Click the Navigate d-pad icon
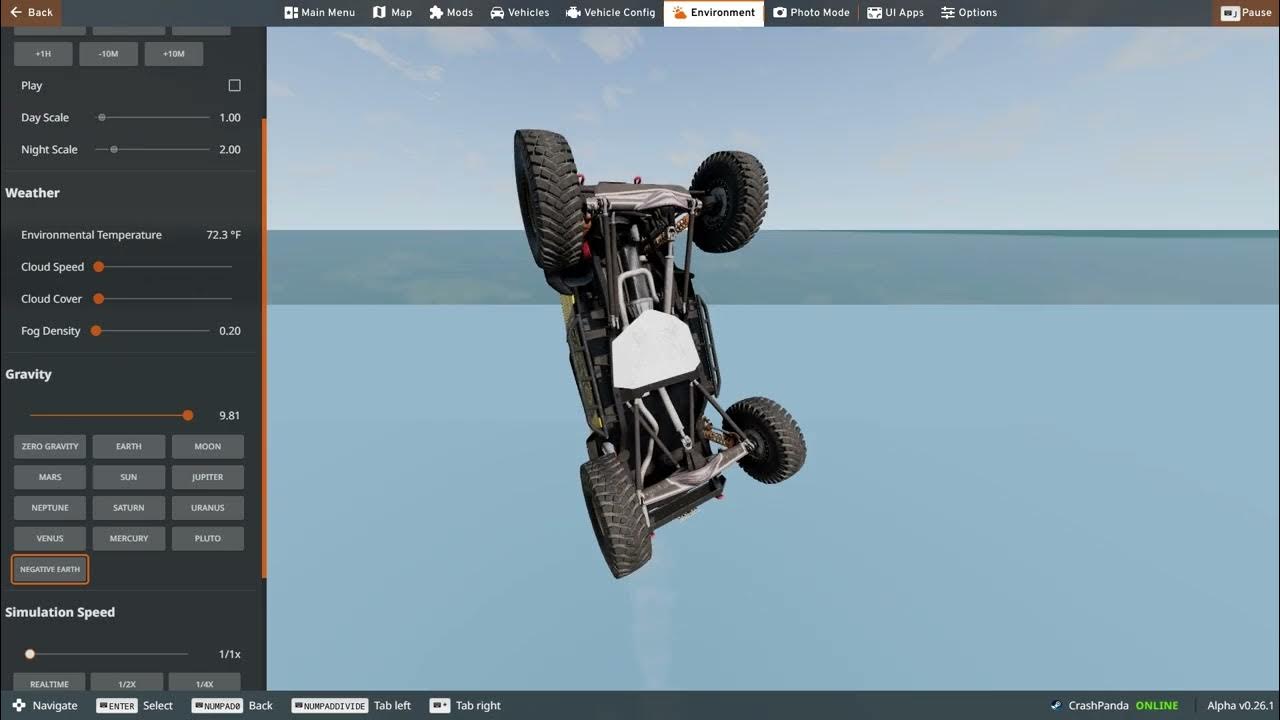This screenshot has height=720, width=1280. point(19,706)
